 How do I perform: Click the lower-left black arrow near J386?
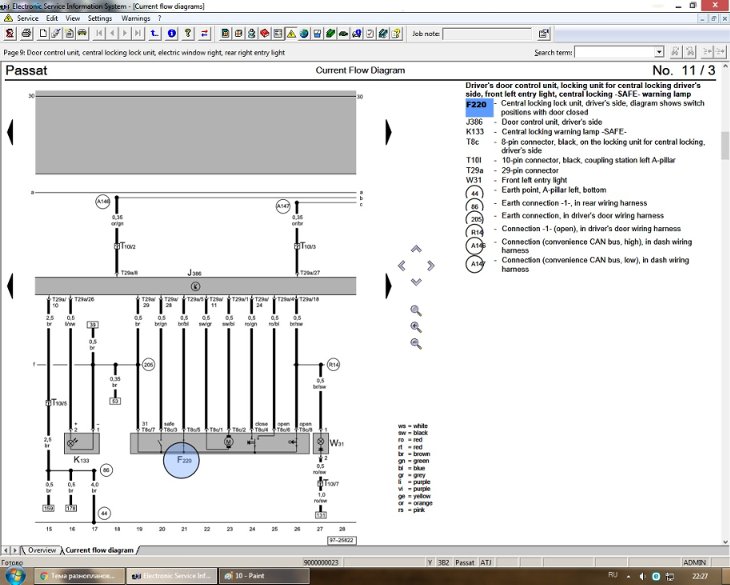[10, 286]
